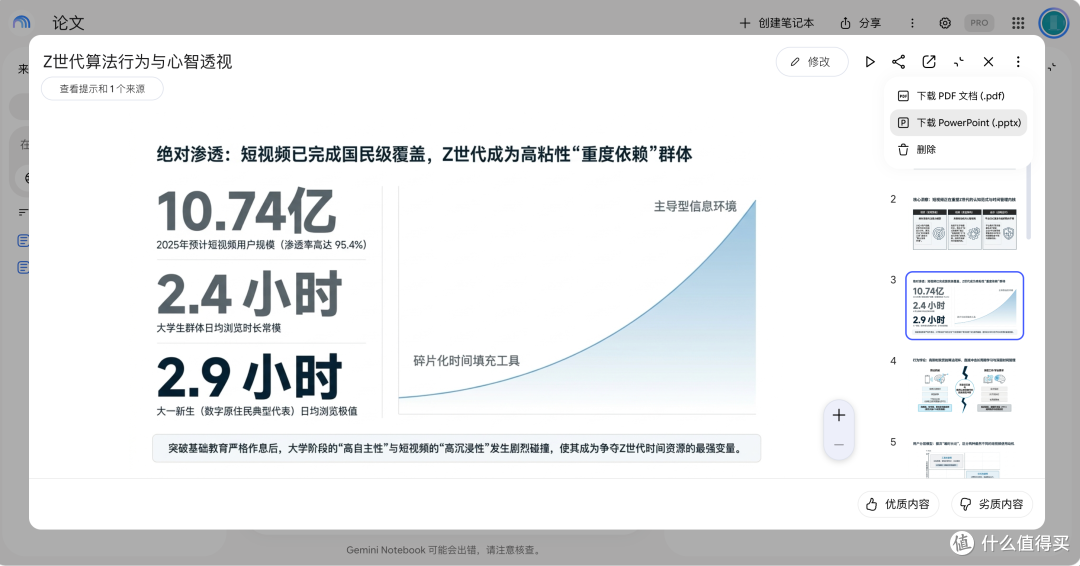Viewport: 1080px width, 566px height.
Task: Click the PDF file icon in menu
Action: coord(903,96)
